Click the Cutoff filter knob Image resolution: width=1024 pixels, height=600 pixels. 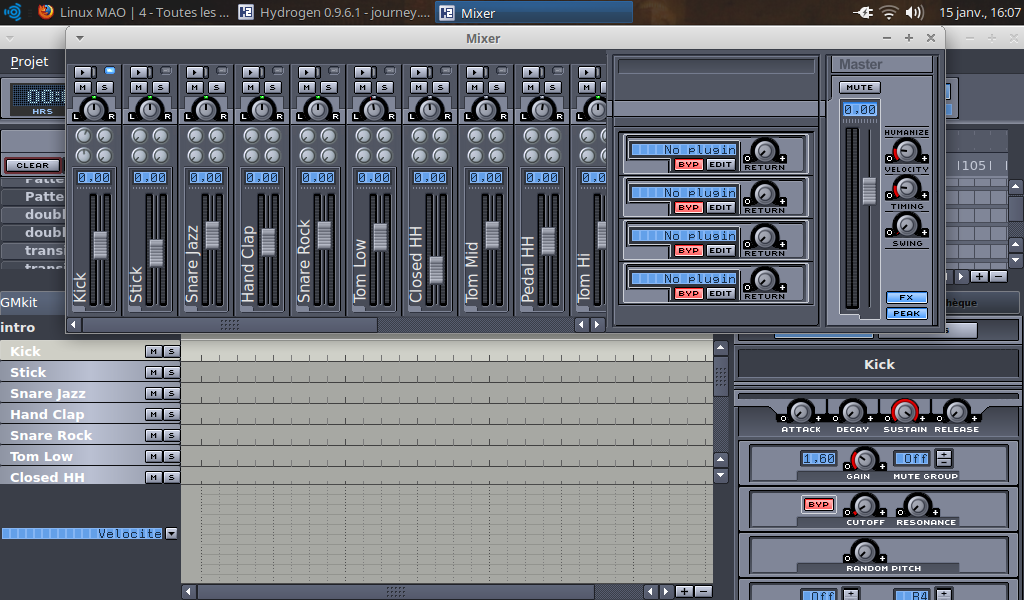coord(864,505)
